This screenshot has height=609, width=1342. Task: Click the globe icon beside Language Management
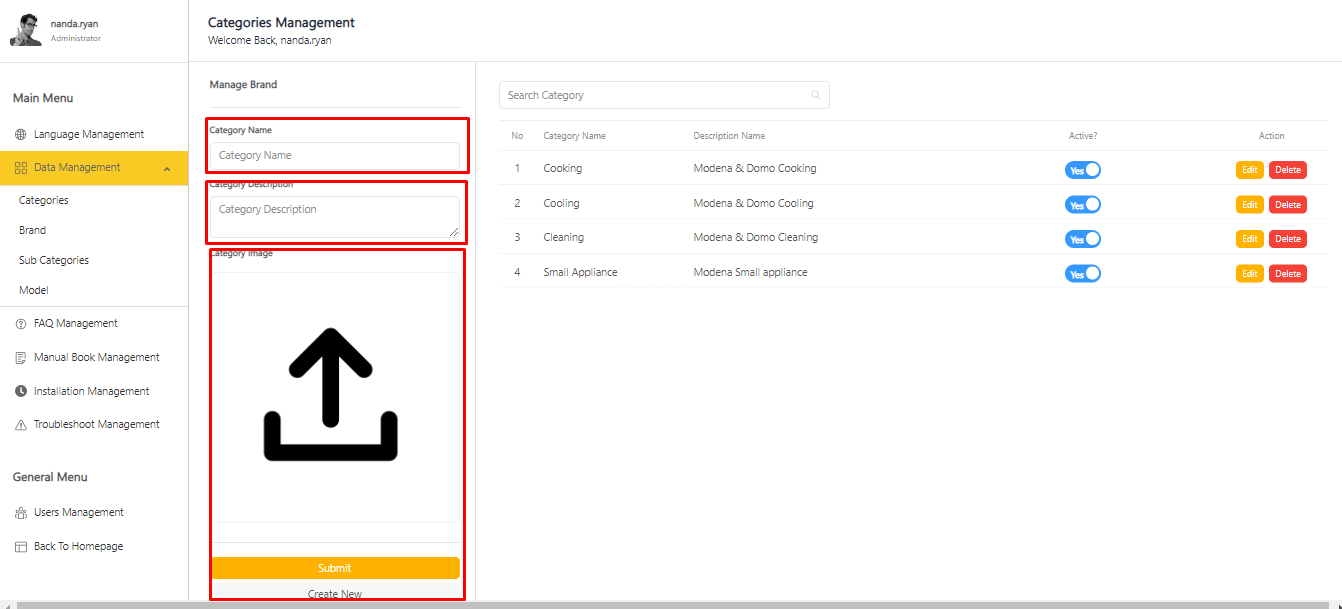[x=21, y=135]
